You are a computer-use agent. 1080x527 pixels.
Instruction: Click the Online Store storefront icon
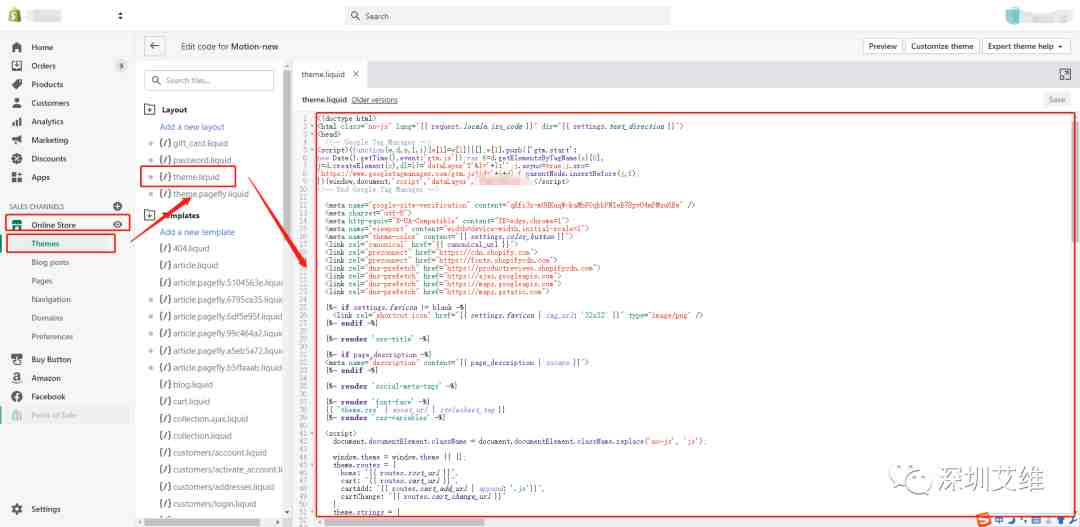[x=17, y=225]
